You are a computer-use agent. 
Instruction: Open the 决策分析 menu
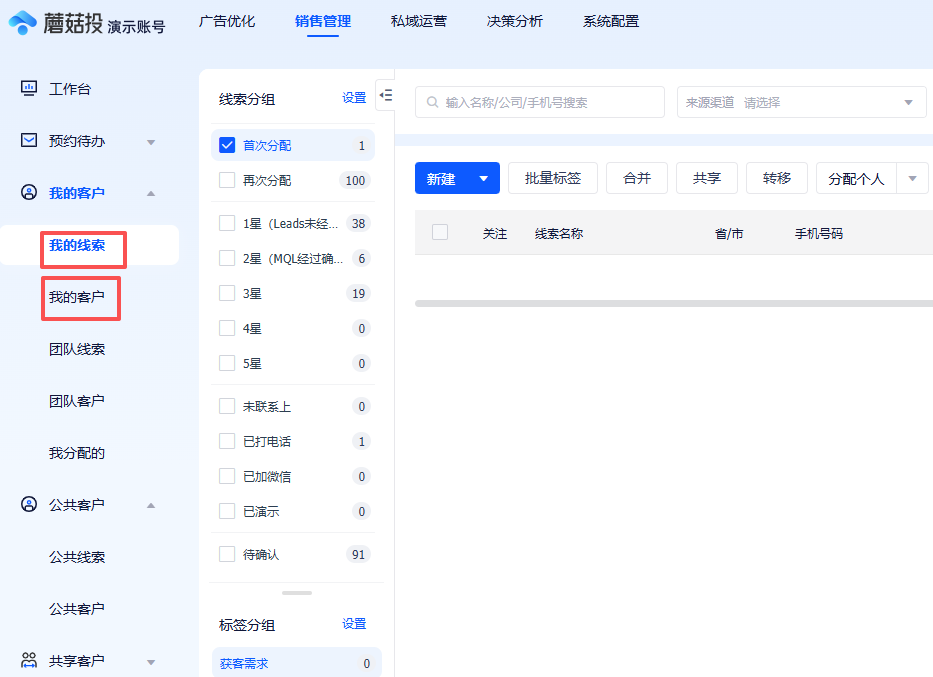514,20
